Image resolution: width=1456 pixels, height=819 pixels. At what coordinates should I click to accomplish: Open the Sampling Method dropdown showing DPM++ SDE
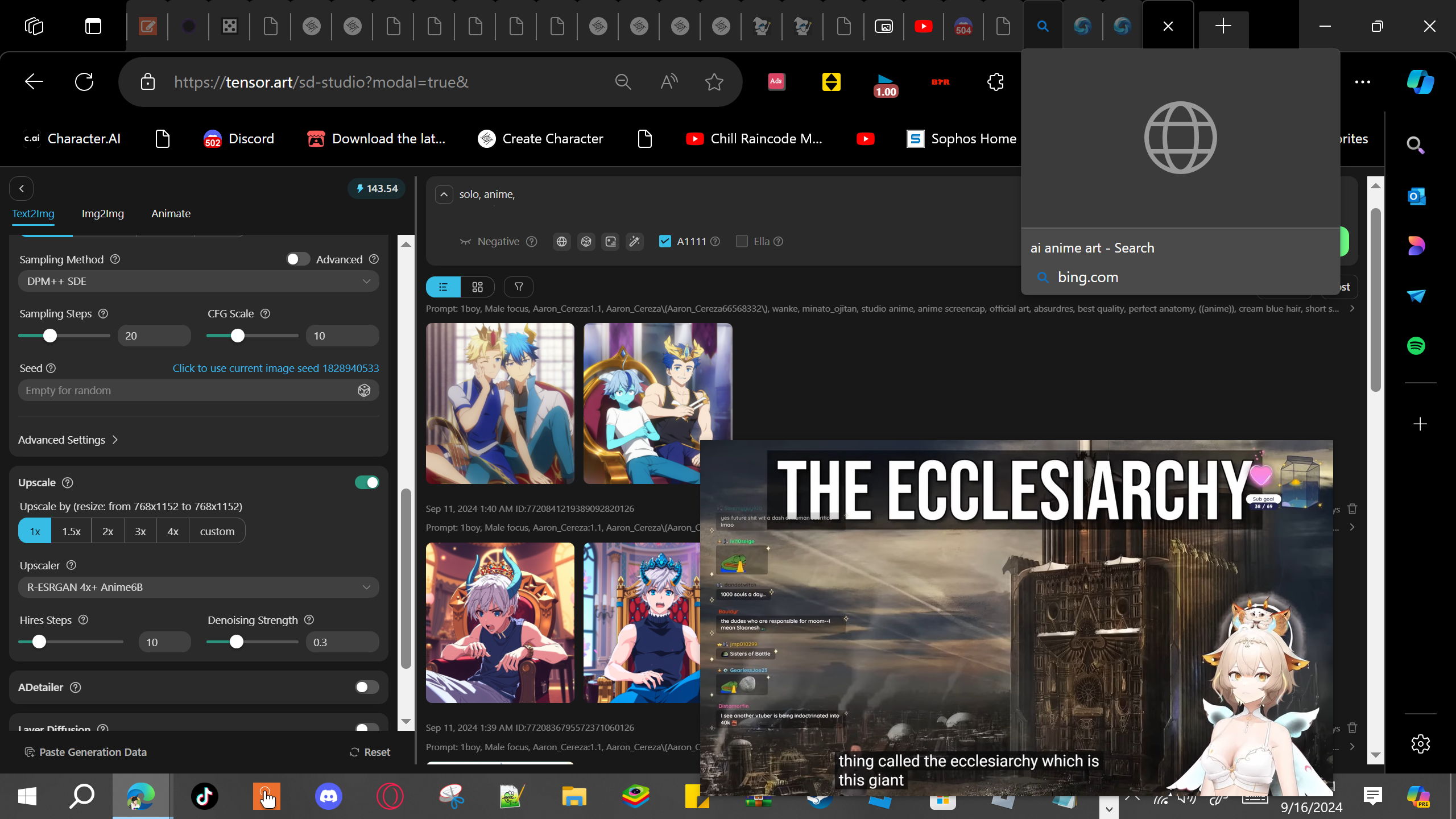point(198,281)
